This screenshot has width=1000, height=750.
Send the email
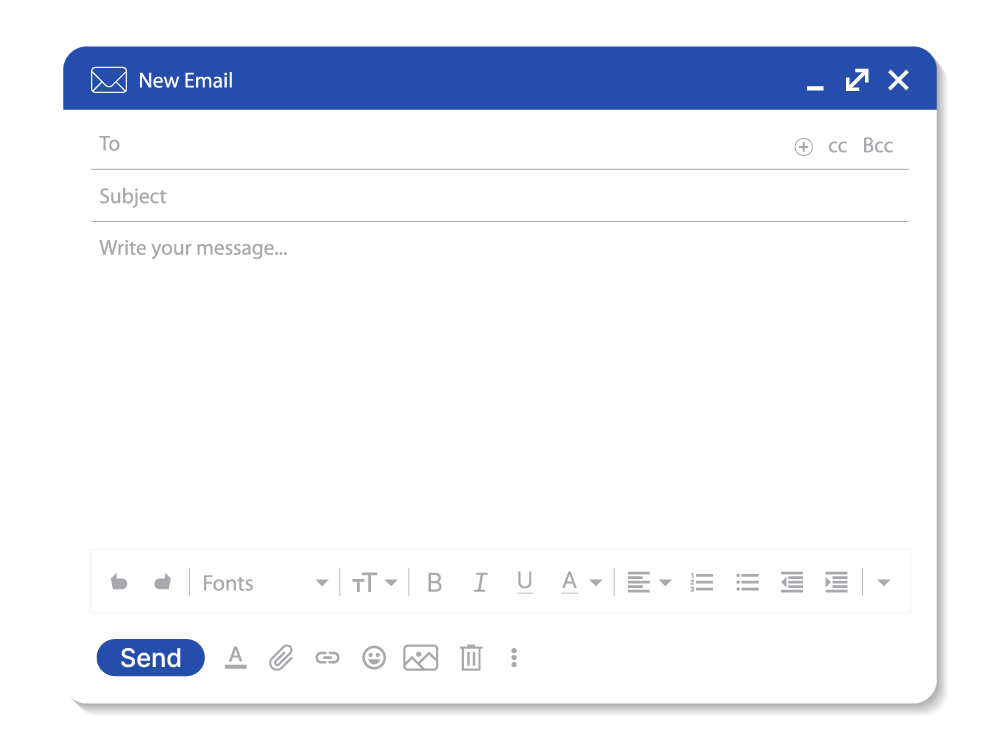tap(150, 658)
